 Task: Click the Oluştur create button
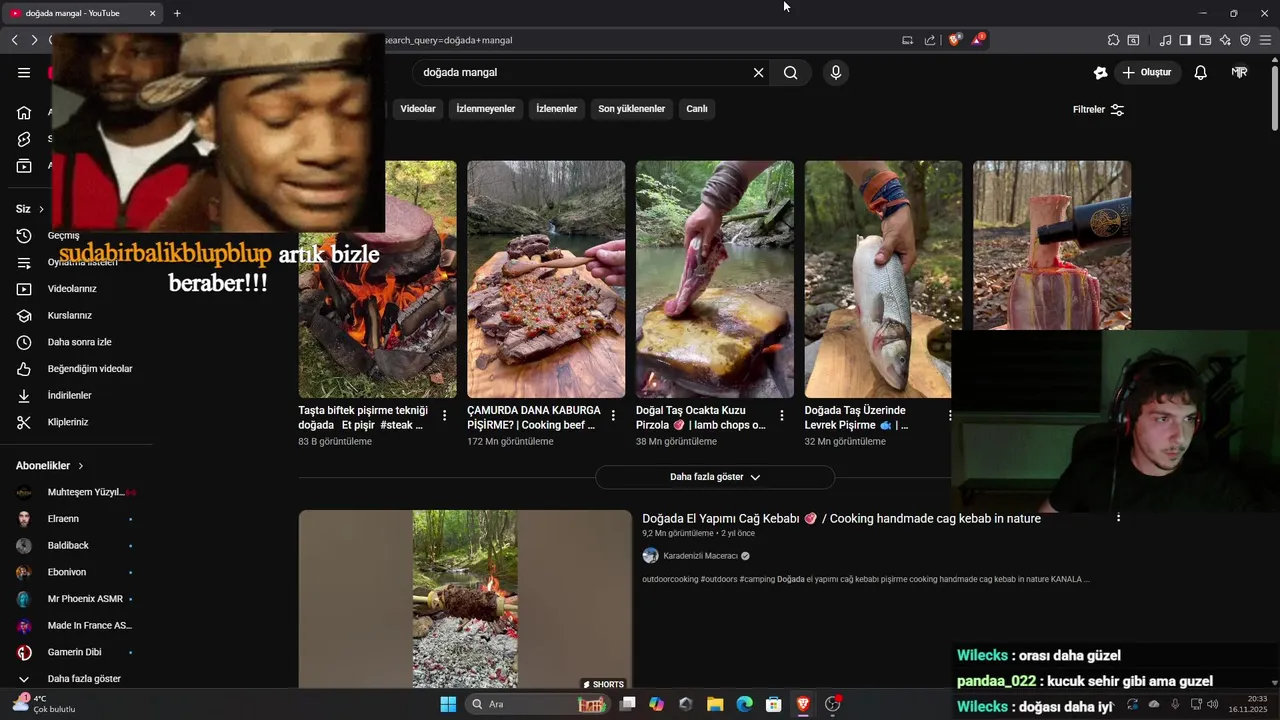(1146, 72)
